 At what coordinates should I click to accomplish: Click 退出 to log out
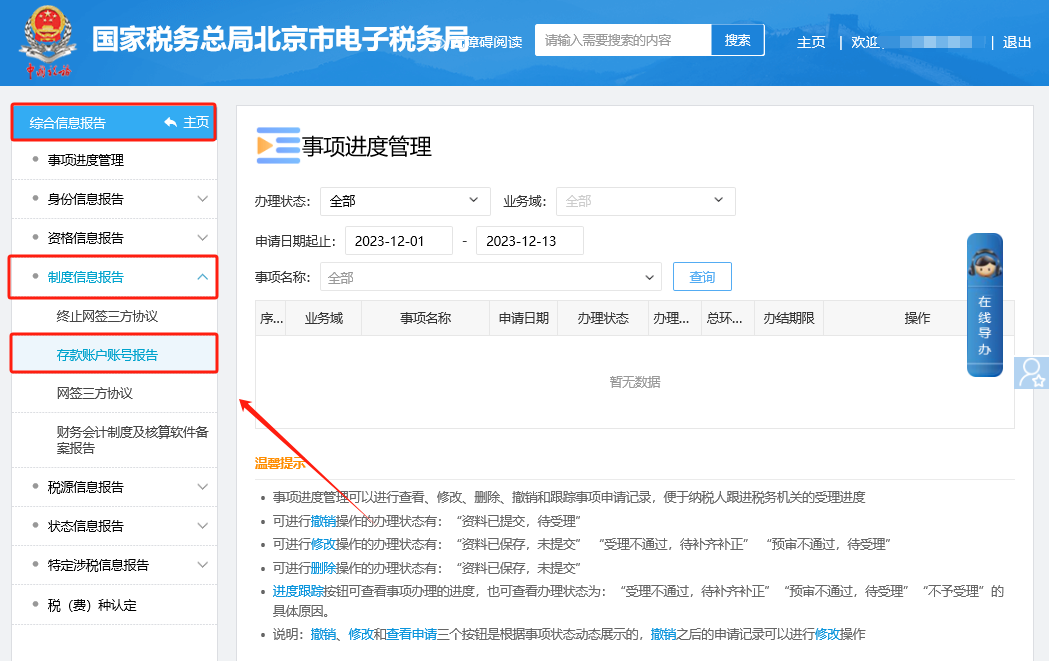click(x=1016, y=42)
